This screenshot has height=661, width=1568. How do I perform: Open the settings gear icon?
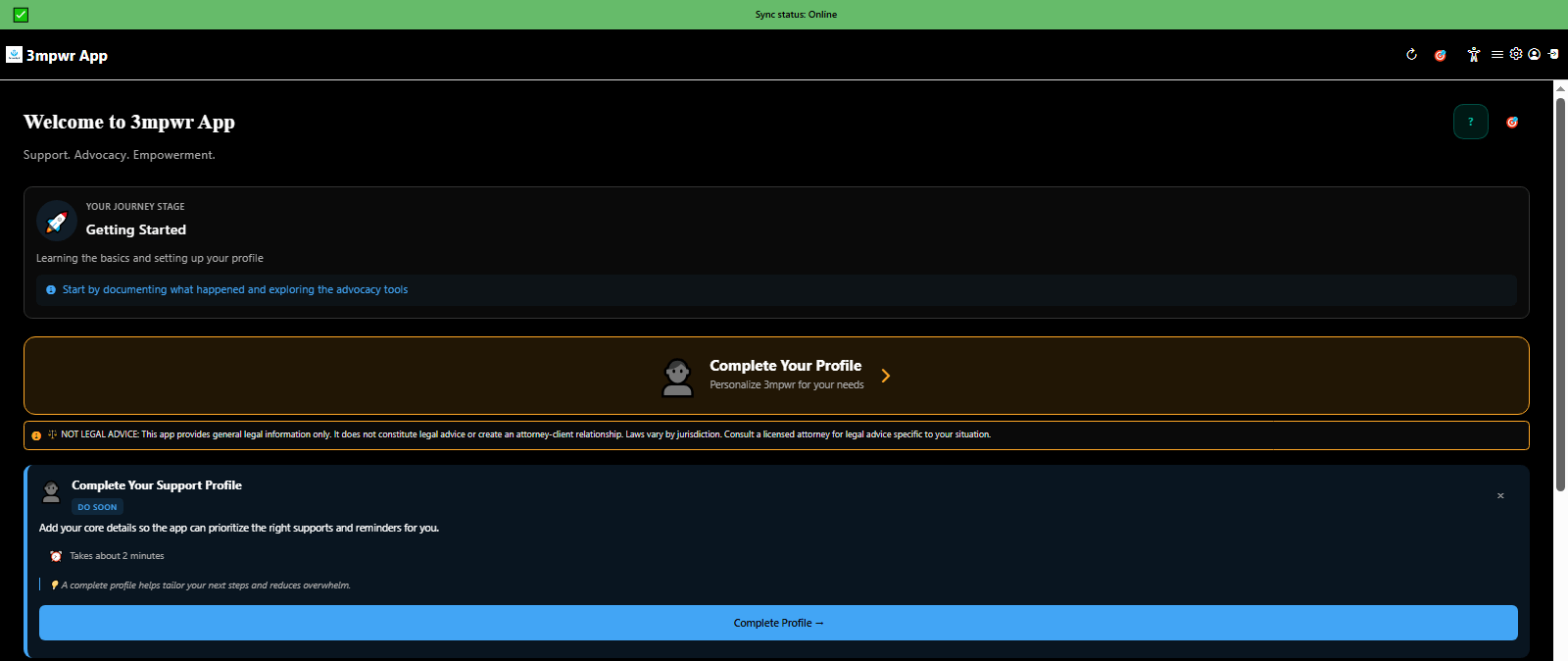coord(1515,55)
